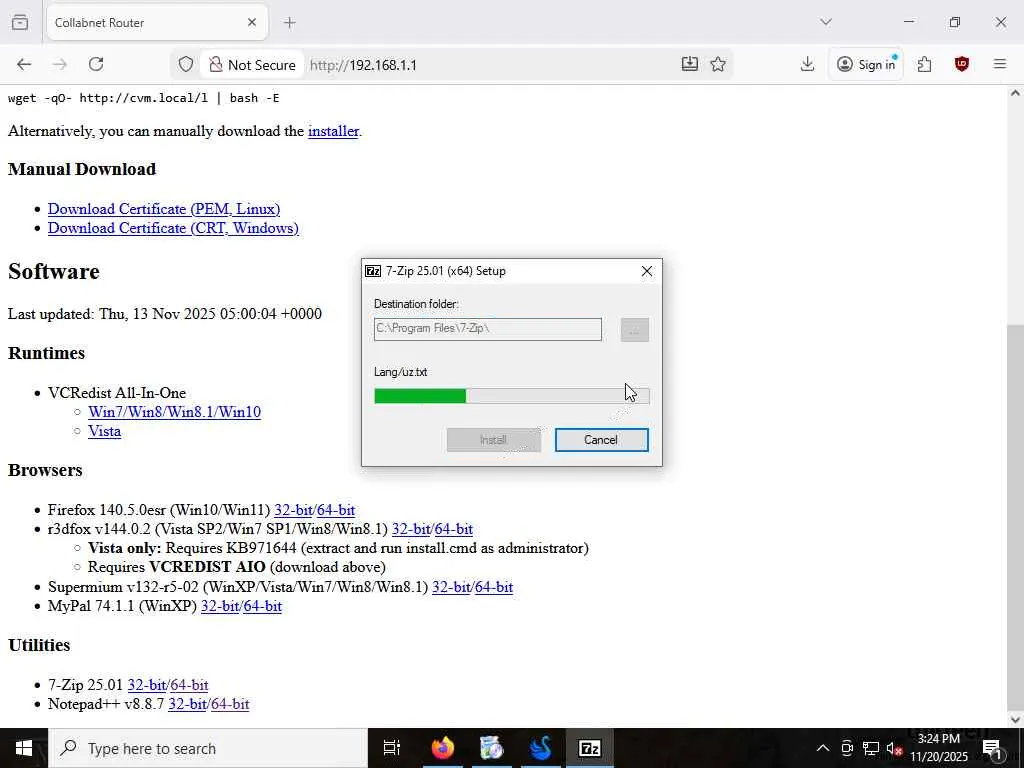Image resolution: width=1024 pixels, height=768 pixels.
Task: Download 7-Zip 25.01 32-bit
Action: pos(147,685)
